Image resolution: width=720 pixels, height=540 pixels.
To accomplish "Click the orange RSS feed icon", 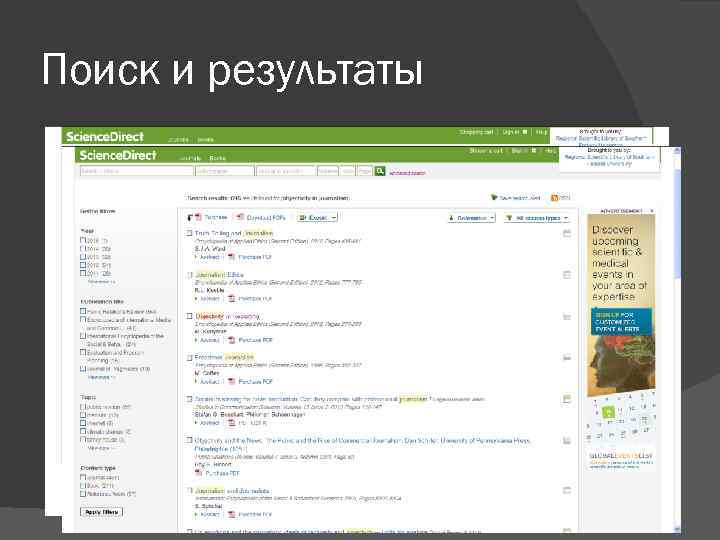I will click(x=554, y=197).
